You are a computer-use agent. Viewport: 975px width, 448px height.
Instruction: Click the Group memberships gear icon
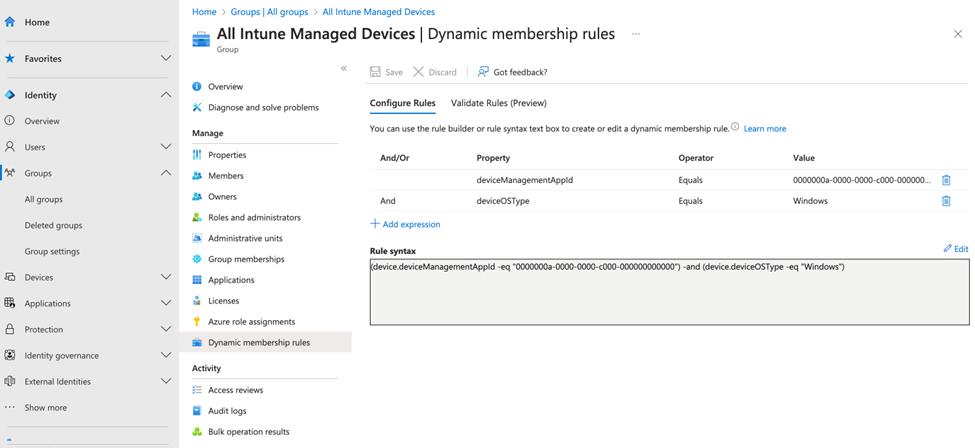coord(197,259)
